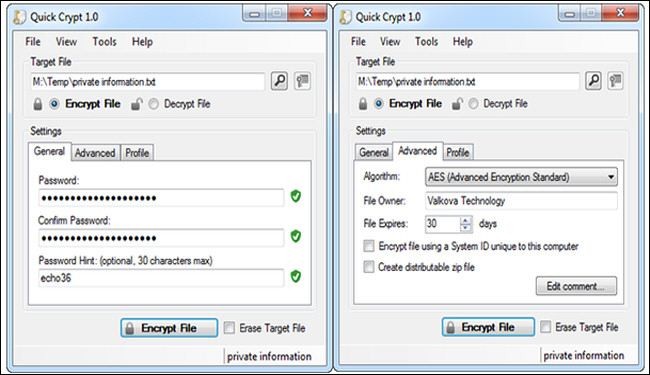650x375 pixels.
Task: Open File menu in left window
Action: [33, 42]
